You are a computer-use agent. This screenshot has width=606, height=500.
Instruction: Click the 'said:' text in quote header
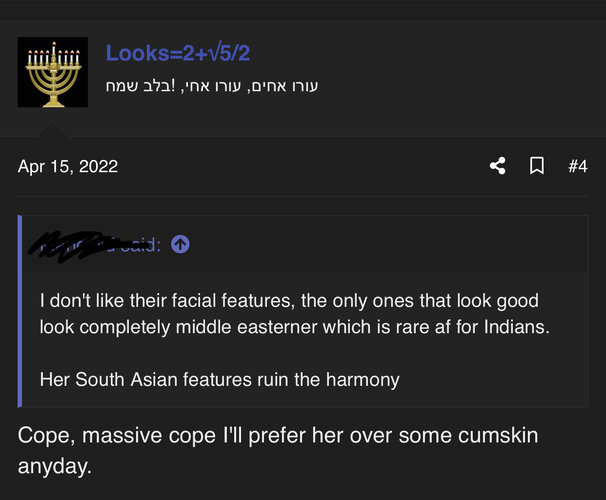coord(140,245)
